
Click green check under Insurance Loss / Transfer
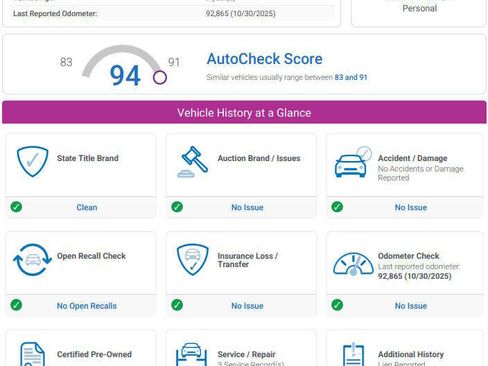[x=177, y=305]
